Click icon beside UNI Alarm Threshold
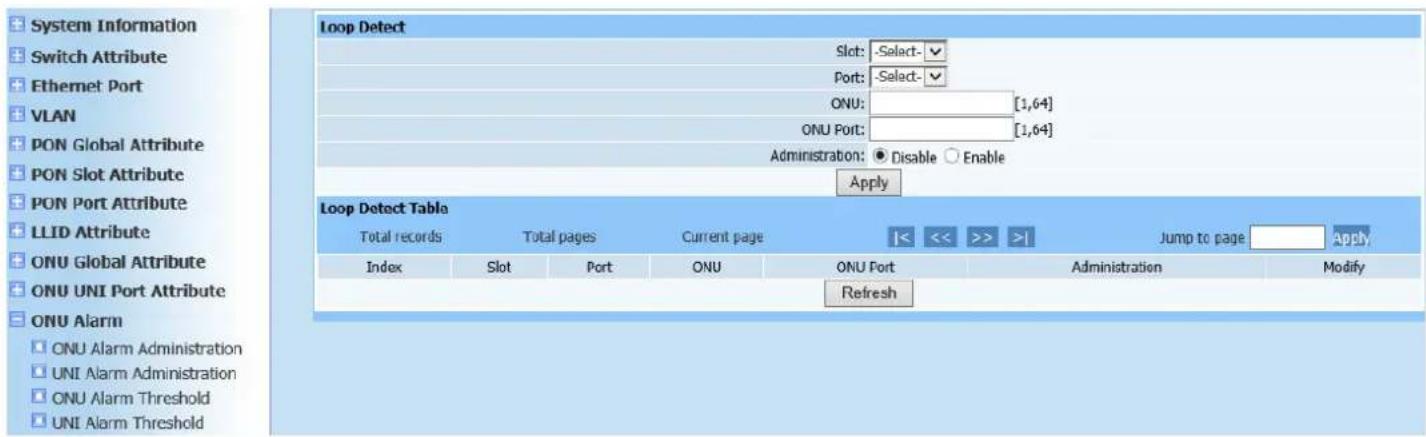Screen dimensions: 1426x437 [x=39, y=421]
